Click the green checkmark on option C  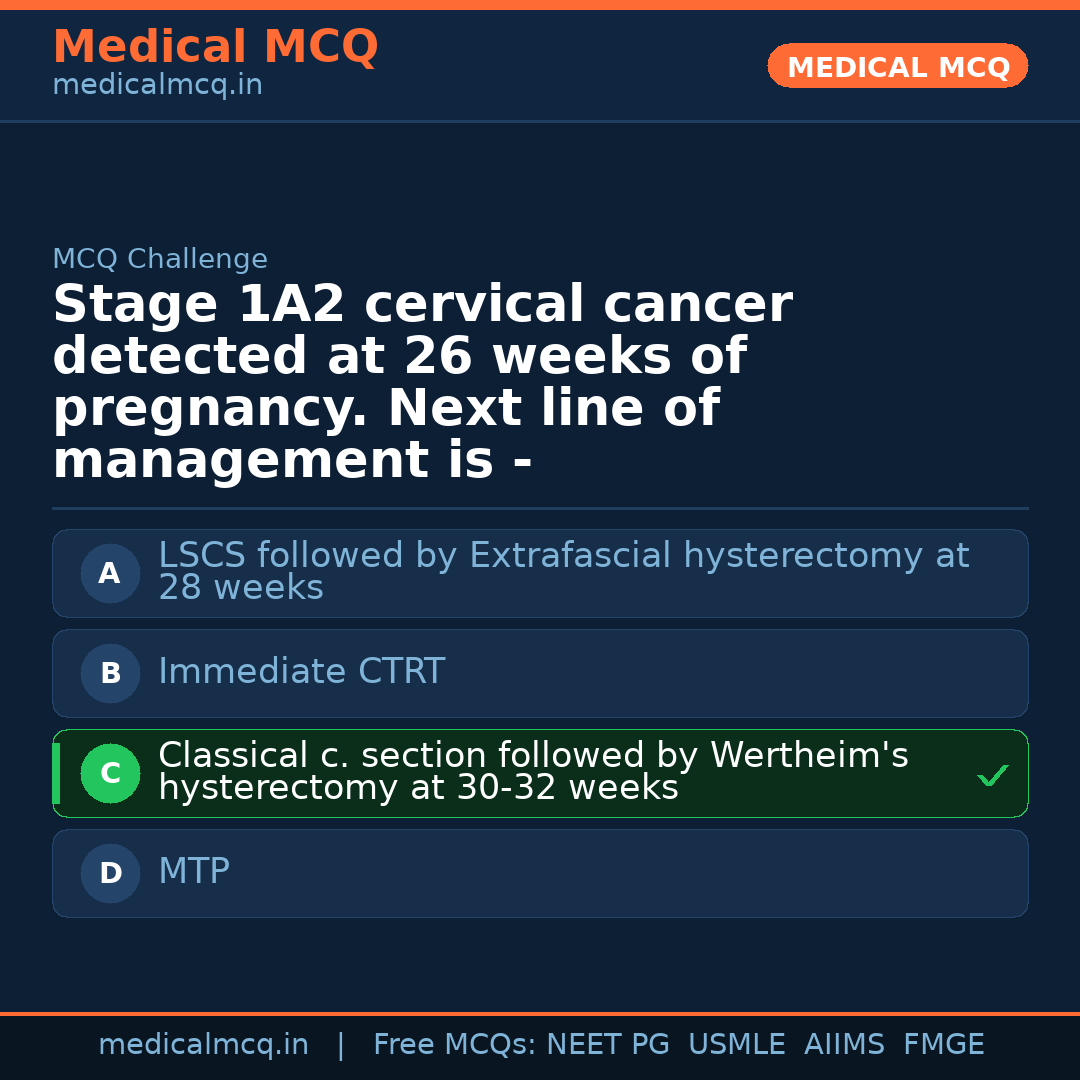(992, 775)
